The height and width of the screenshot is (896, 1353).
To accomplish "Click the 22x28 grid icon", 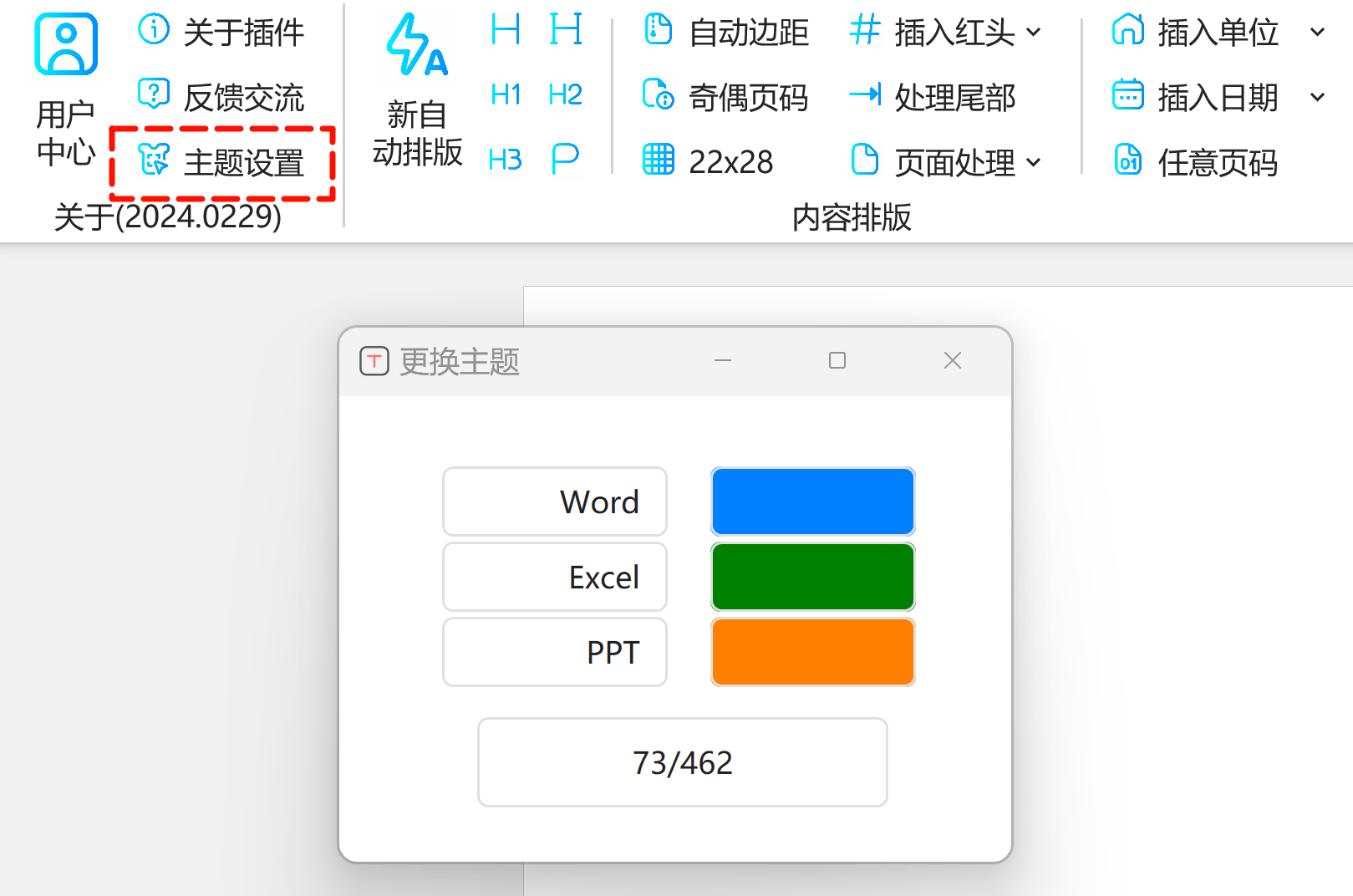I will tap(659, 159).
